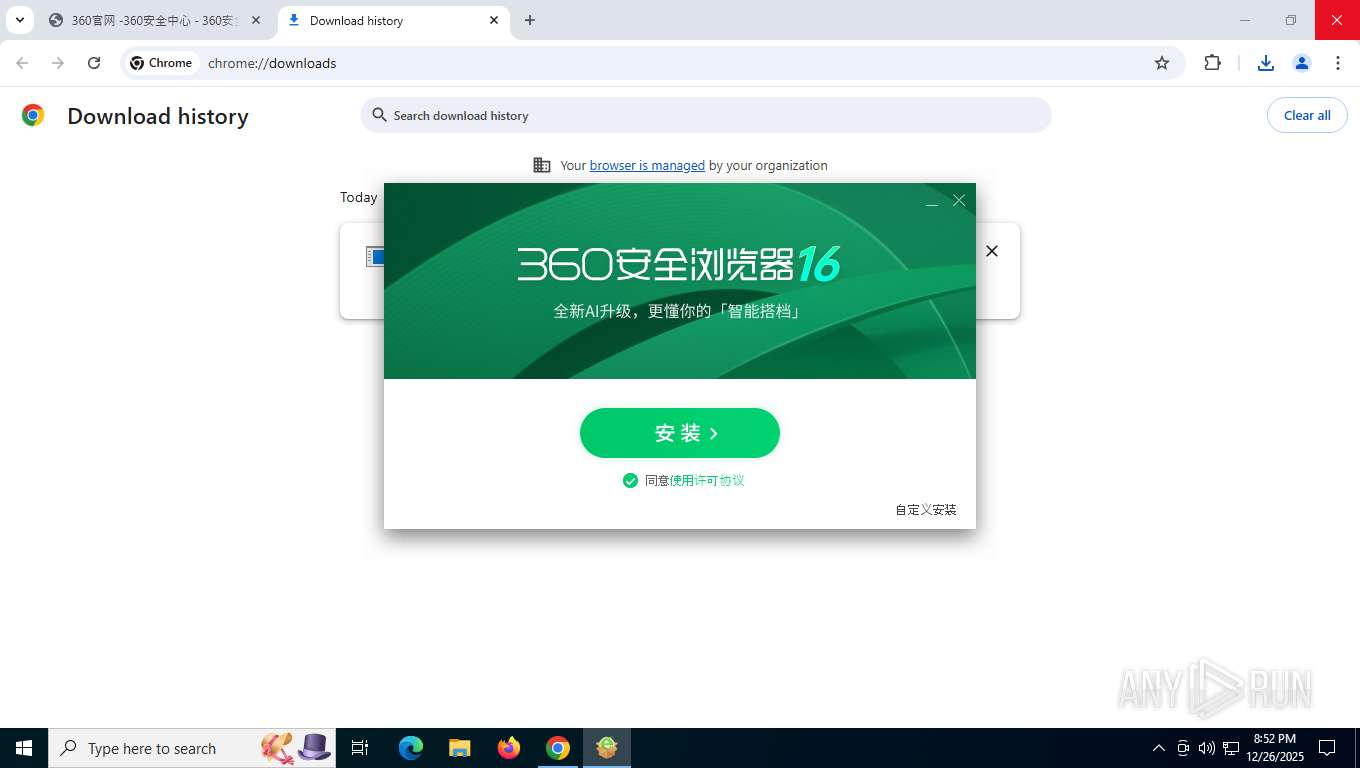Click the network tray icon
This screenshot has width=1360, height=768.
[1231, 748]
